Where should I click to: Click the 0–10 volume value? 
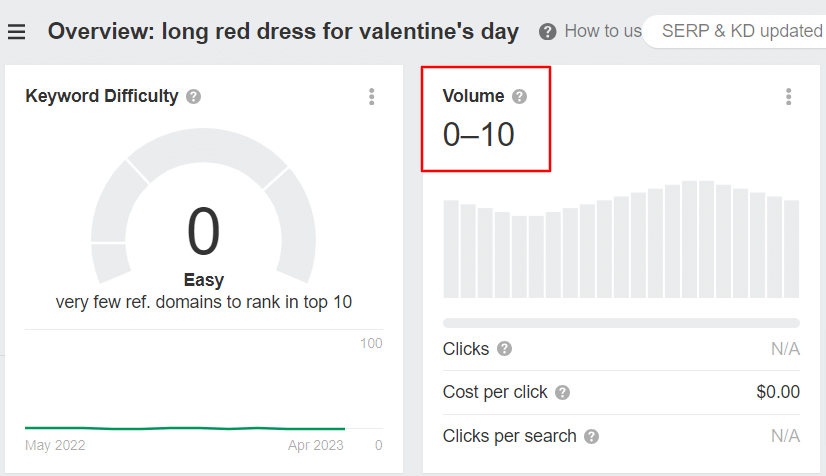pyautogui.click(x=478, y=135)
